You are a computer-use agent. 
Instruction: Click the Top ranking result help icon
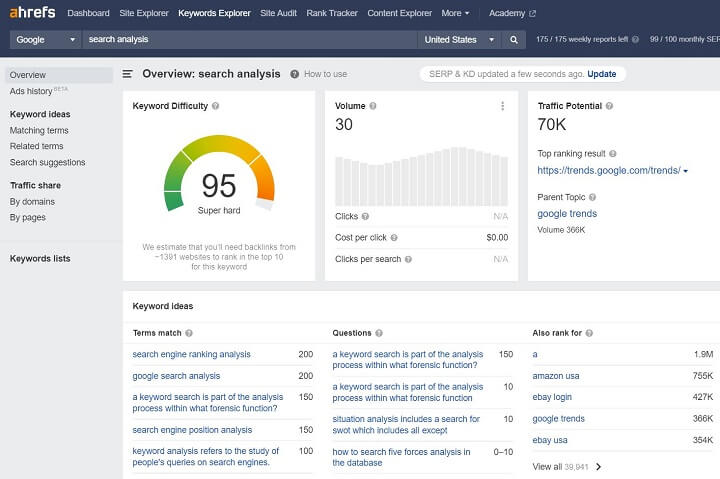pyautogui.click(x=613, y=154)
